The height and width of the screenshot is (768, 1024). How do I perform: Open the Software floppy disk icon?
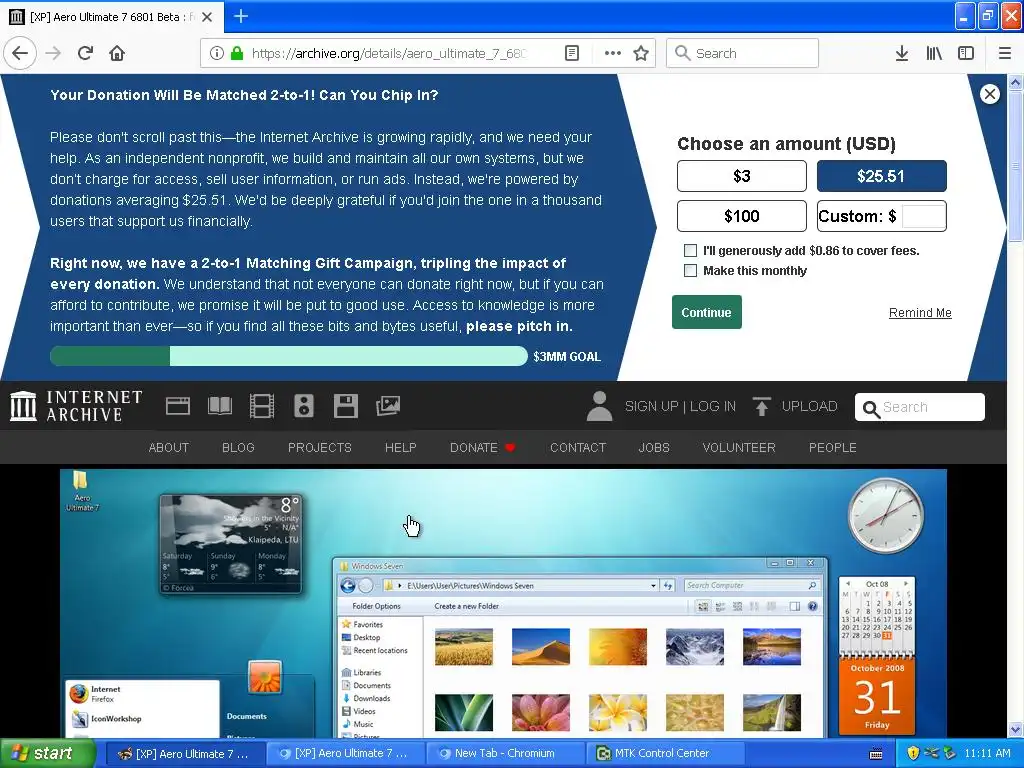[x=345, y=406]
